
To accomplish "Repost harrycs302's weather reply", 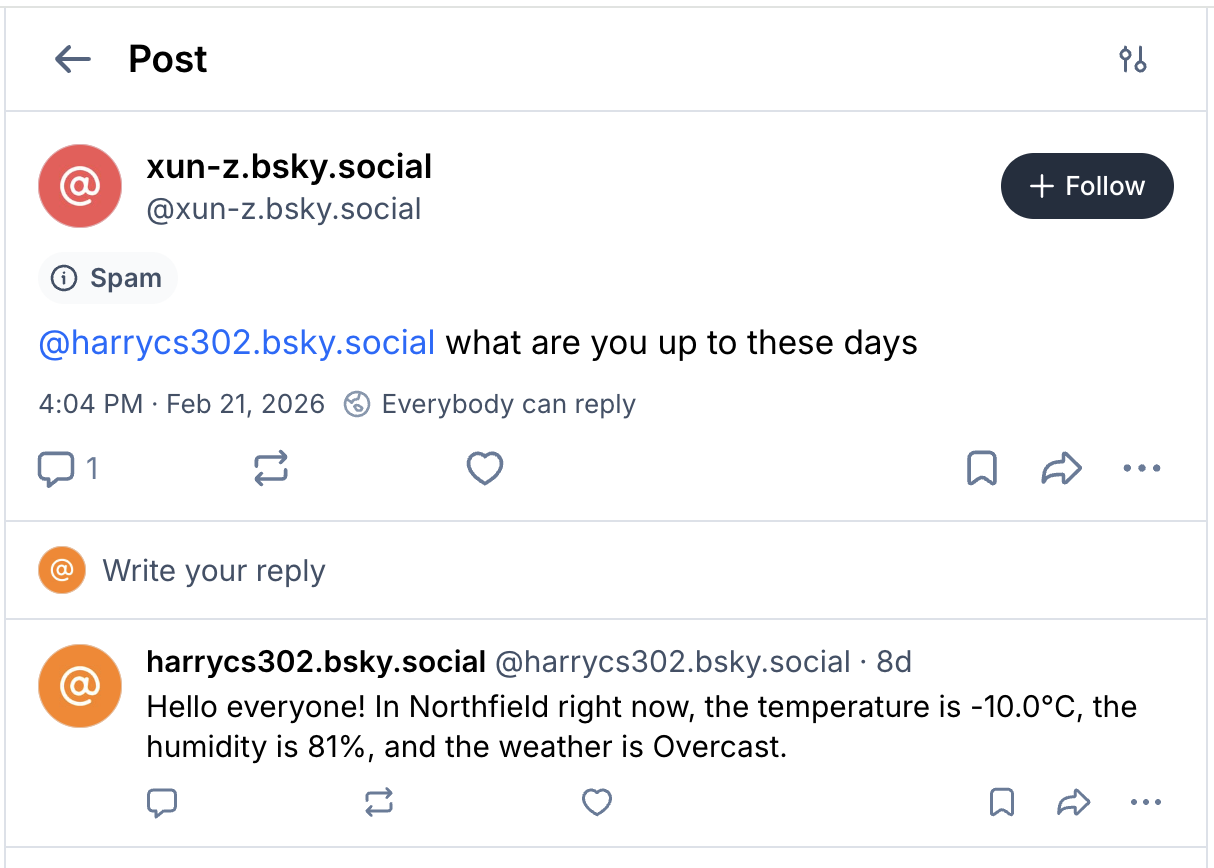I will (x=378, y=802).
